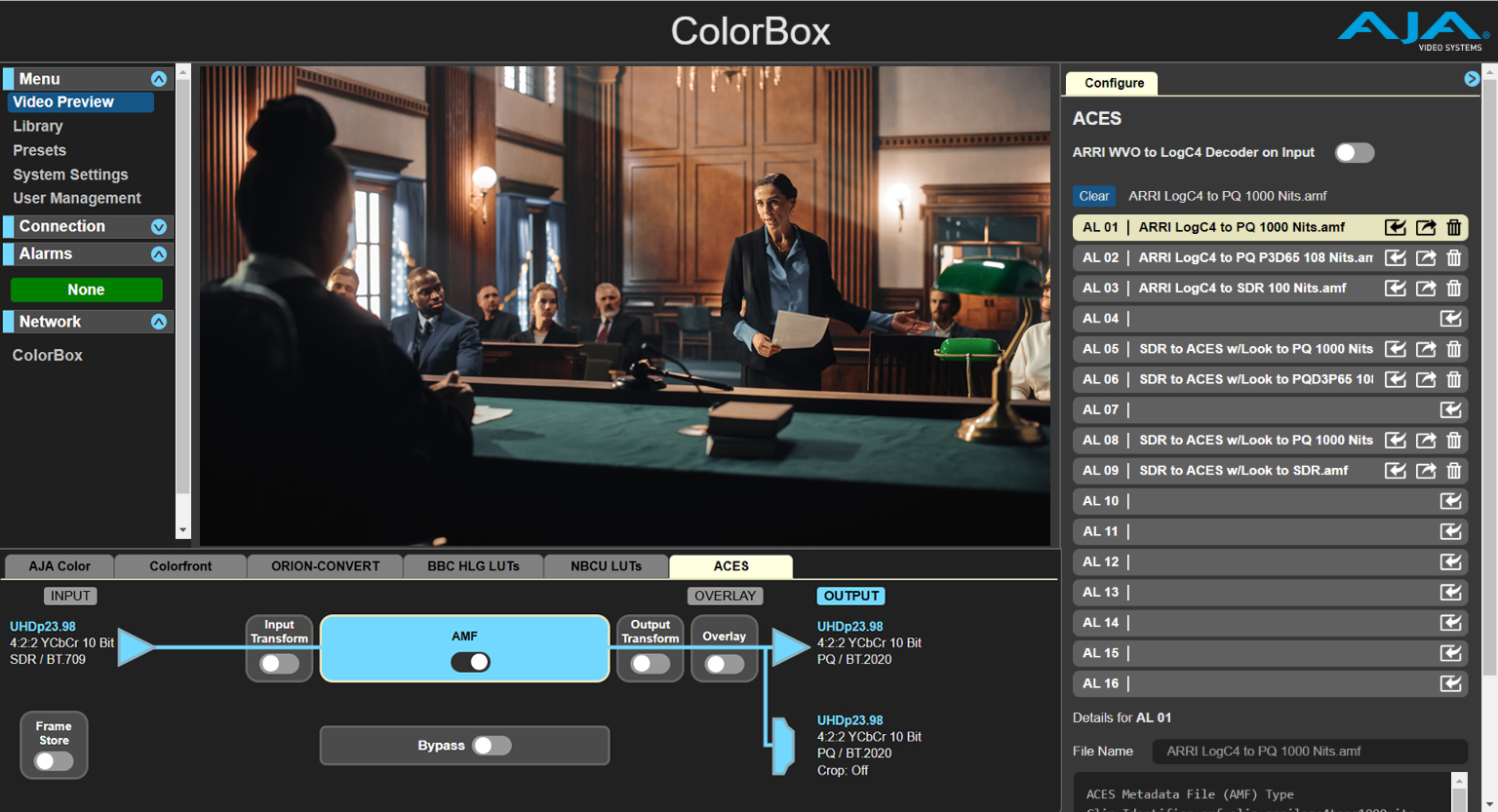Viewport: 1498px width, 812px height.
Task: Edit the File Name field for AL 01
Action: [1310, 752]
